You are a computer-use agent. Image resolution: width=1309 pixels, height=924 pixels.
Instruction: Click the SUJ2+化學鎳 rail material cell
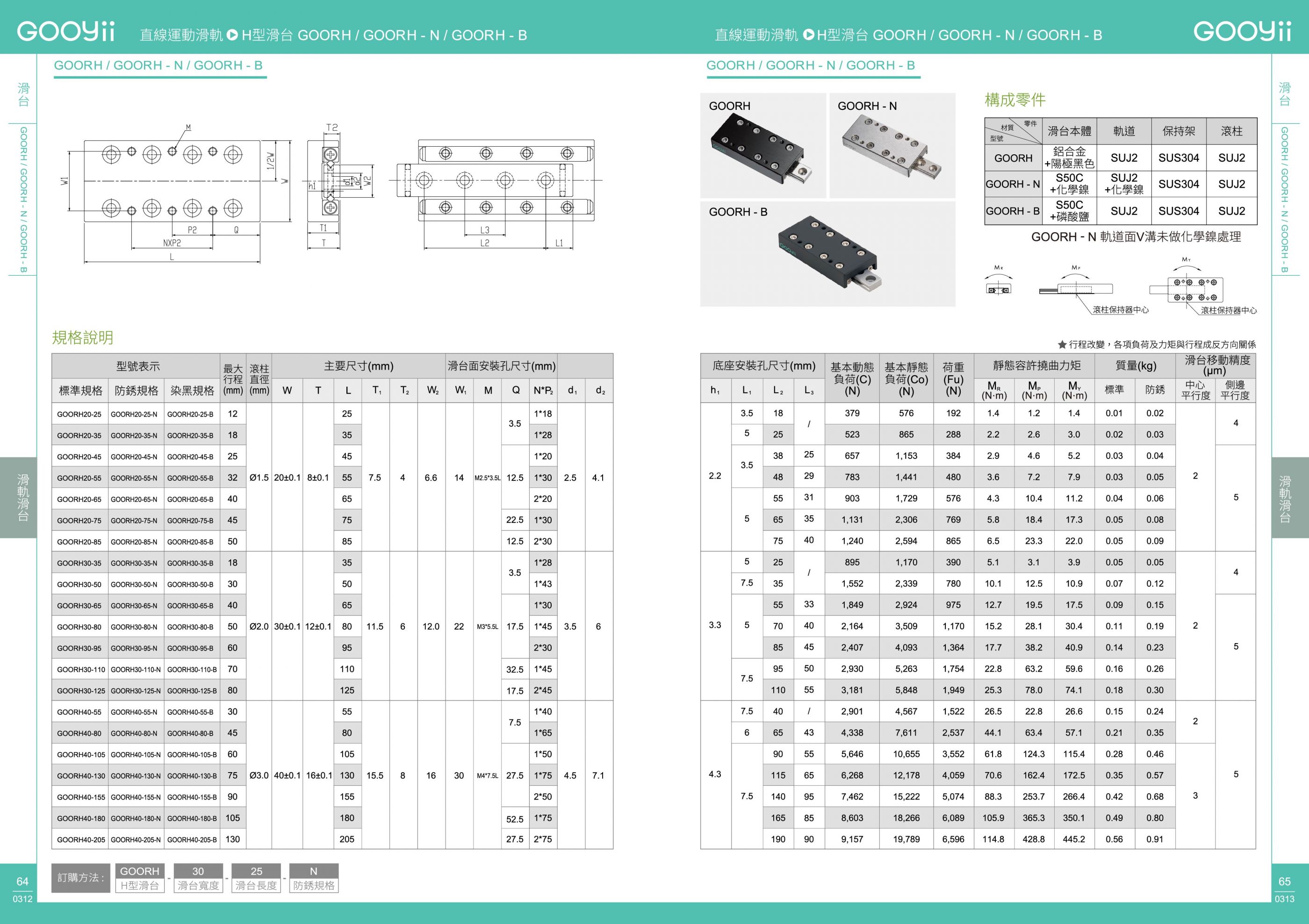(x=1124, y=184)
